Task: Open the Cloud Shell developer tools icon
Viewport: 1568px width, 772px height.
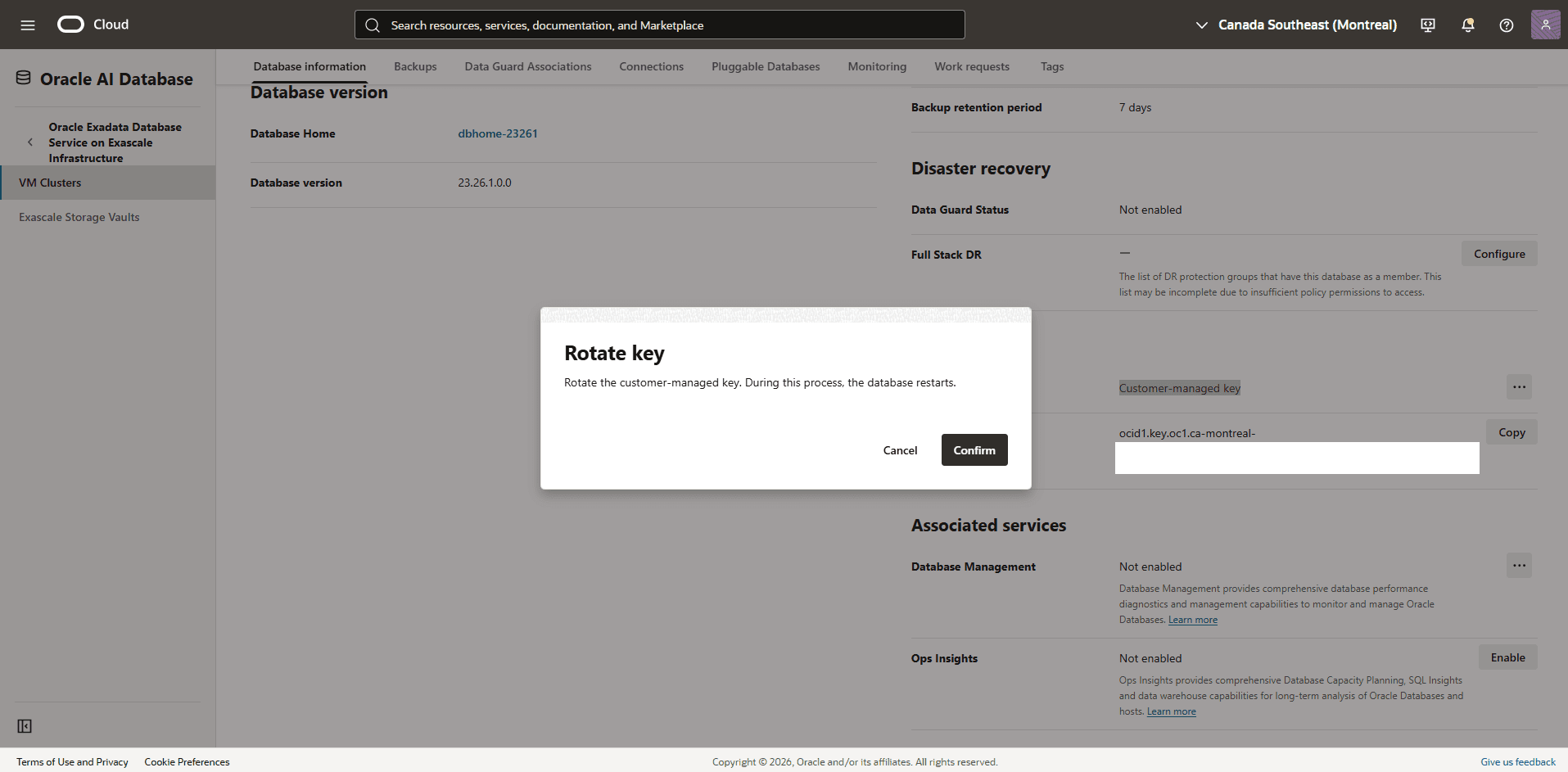Action: tap(1428, 25)
